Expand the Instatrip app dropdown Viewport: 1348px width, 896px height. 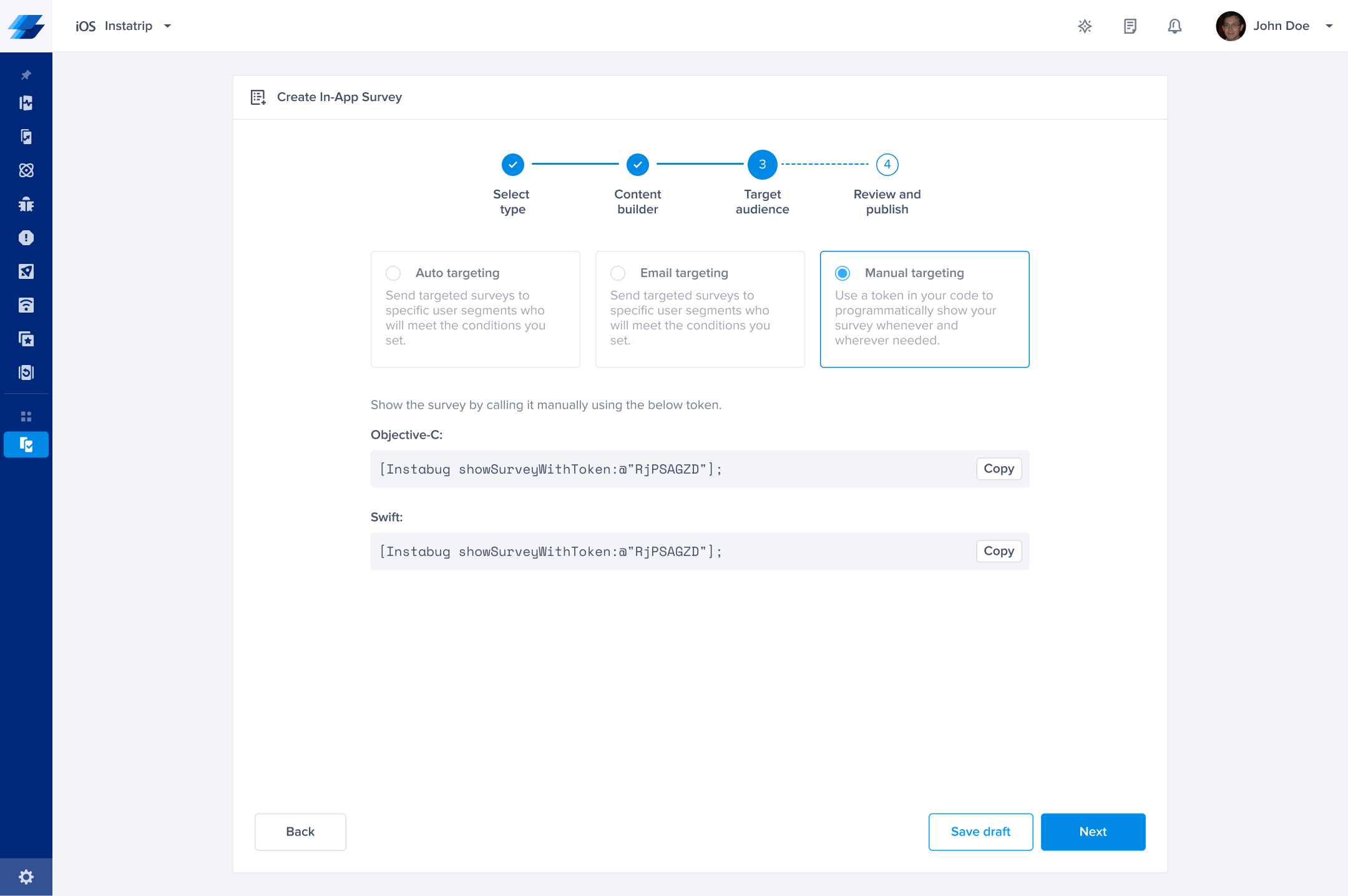[x=167, y=26]
